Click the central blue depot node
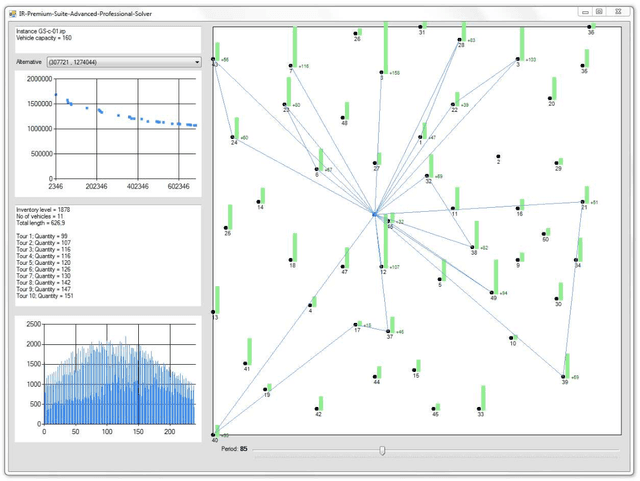The width and height of the screenshot is (640, 481). [374, 214]
